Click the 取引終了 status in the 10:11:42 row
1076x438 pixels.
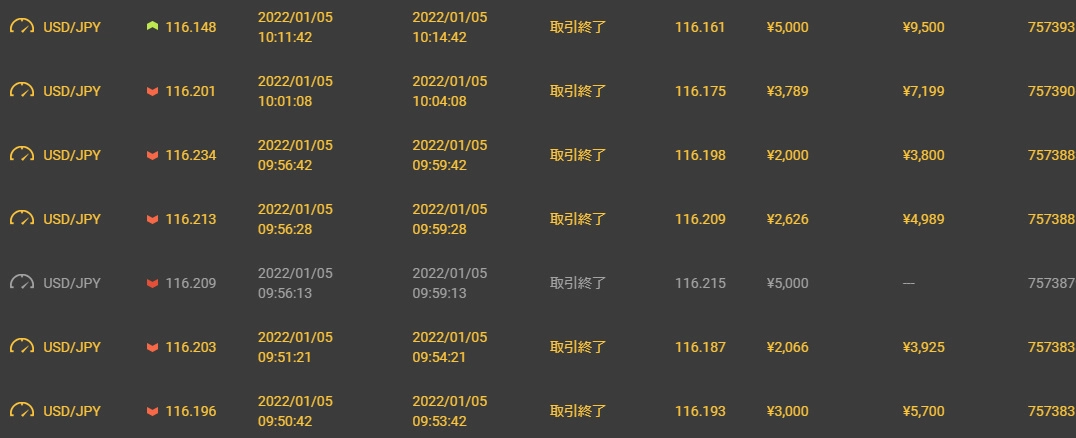pyautogui.click(x=578, y=27)
